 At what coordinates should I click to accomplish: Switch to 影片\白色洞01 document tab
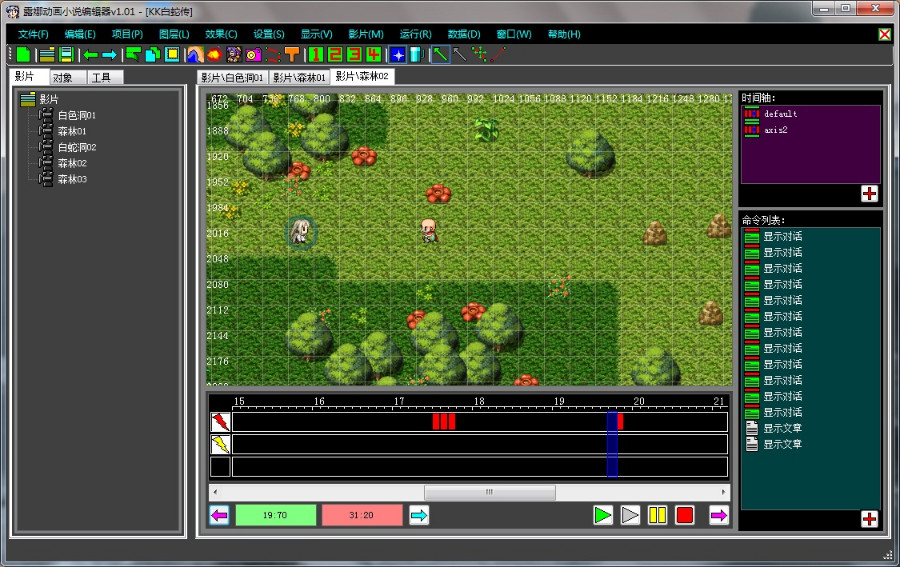click(x=232, y=77)
